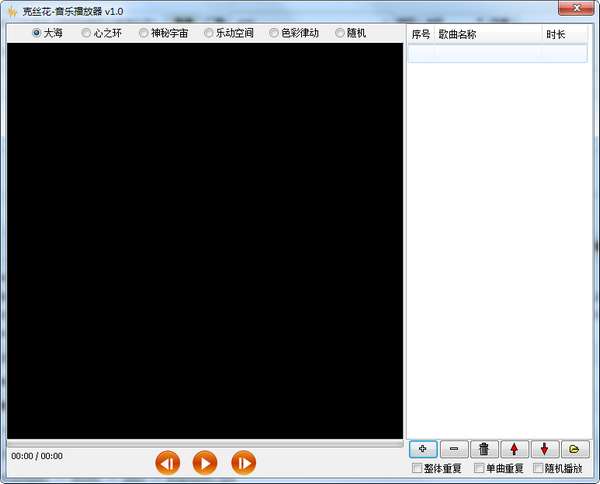The image size is (600, 484).
Task: Move song up with red up arrow
Action: pos(514,449)
